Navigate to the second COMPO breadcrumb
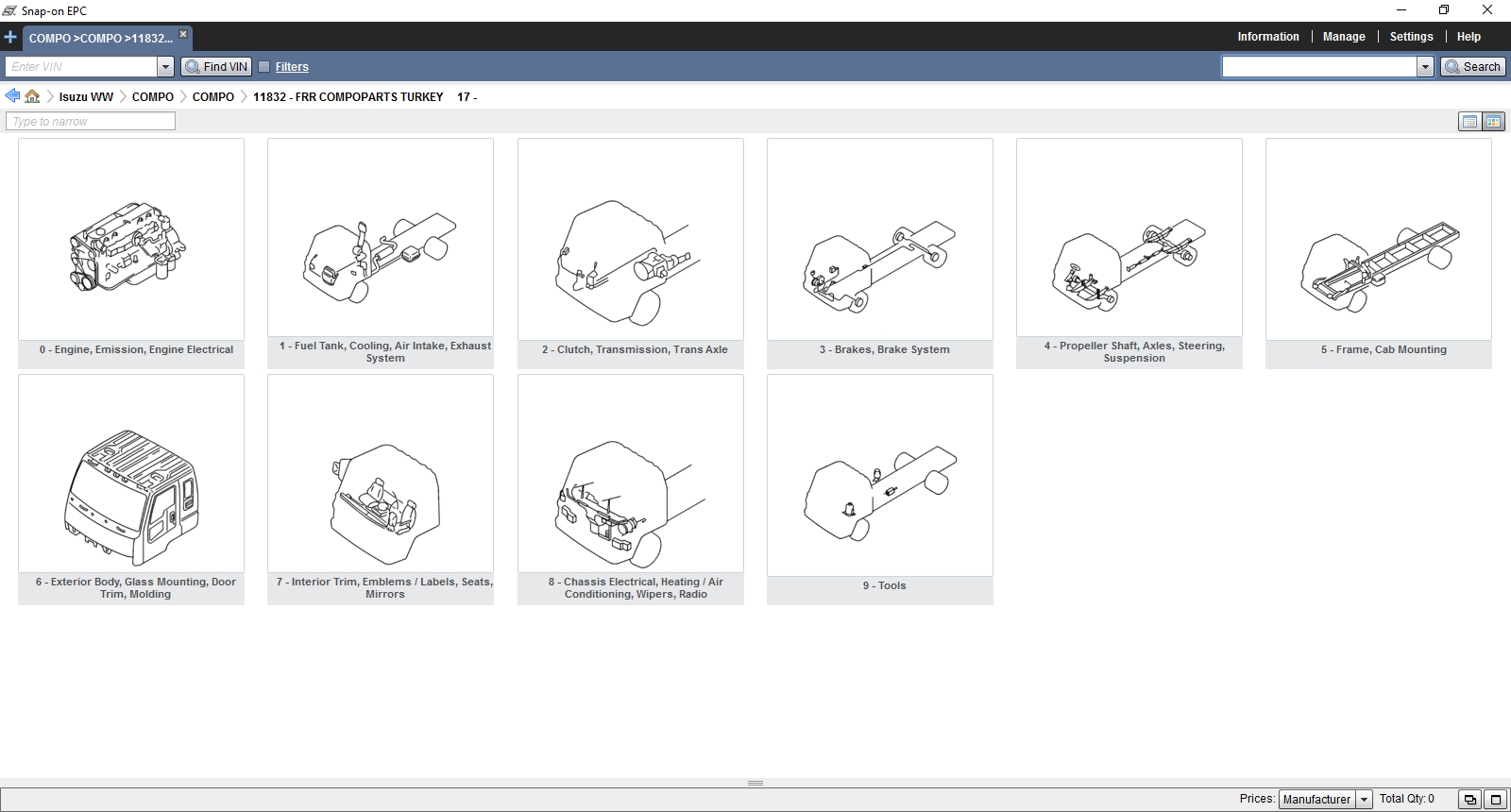This screenshot has height=812, width=1511. coord(213,97)
